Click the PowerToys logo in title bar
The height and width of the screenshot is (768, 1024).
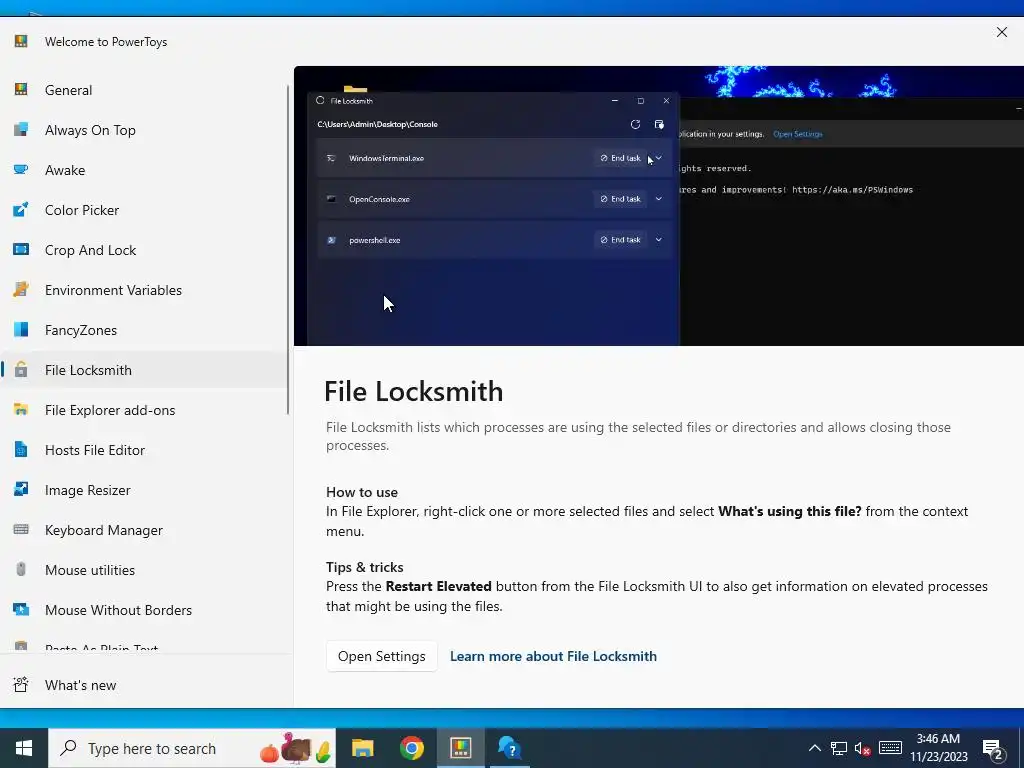[21, 41]
